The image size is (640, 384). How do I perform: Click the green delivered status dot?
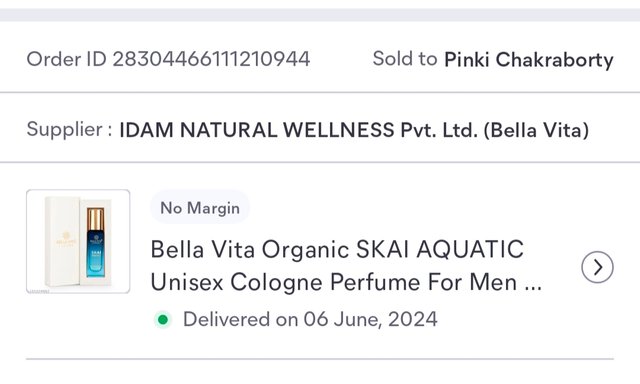coord(163,320)
